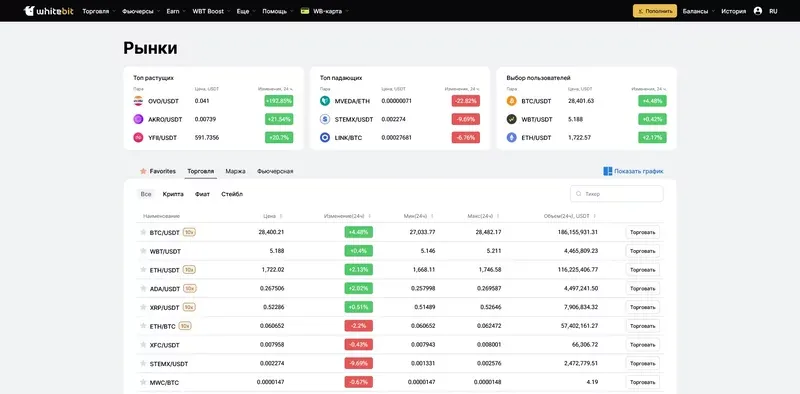Click the OVO/USDT coin icon
The height and width of the screenshot is (394, 800).
tap(138, 101)
